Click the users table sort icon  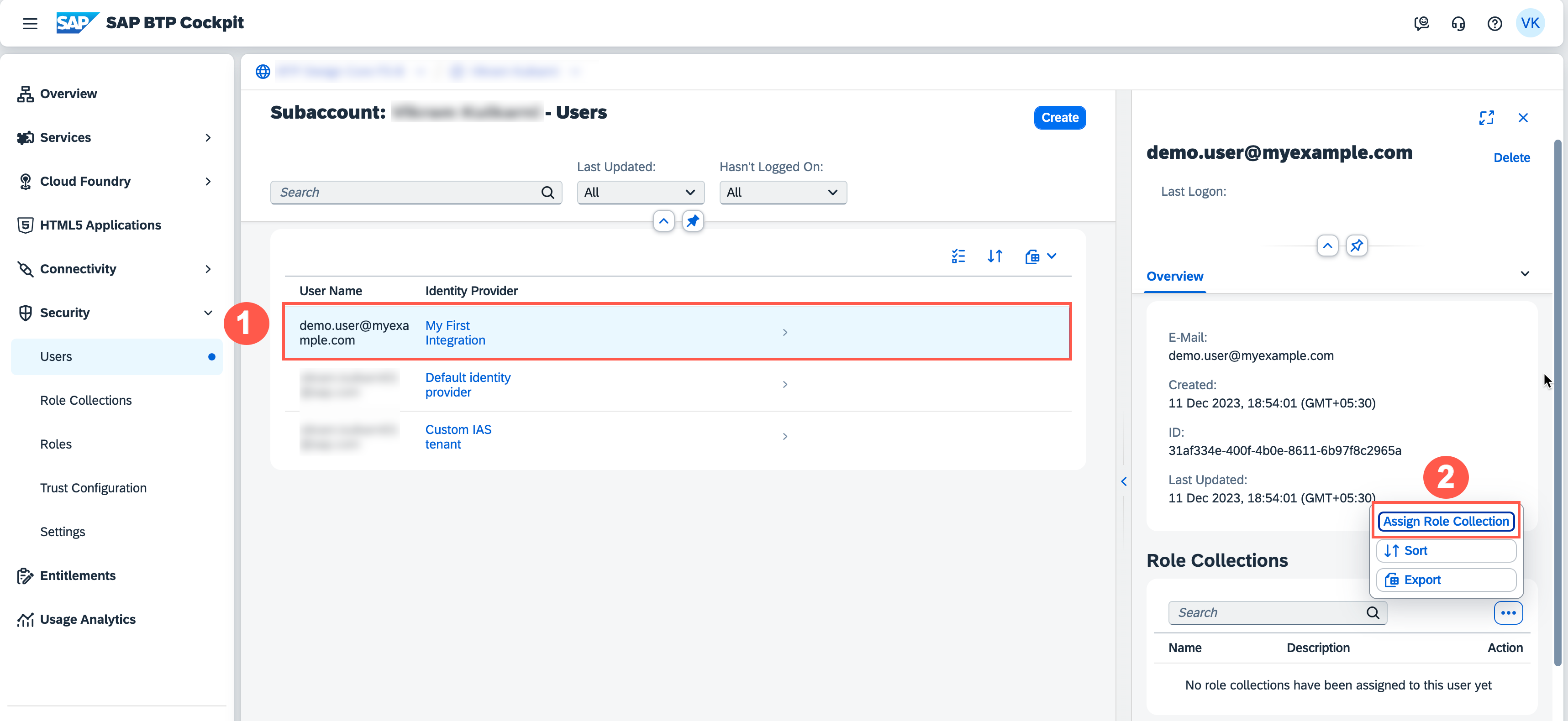point(994,256)
